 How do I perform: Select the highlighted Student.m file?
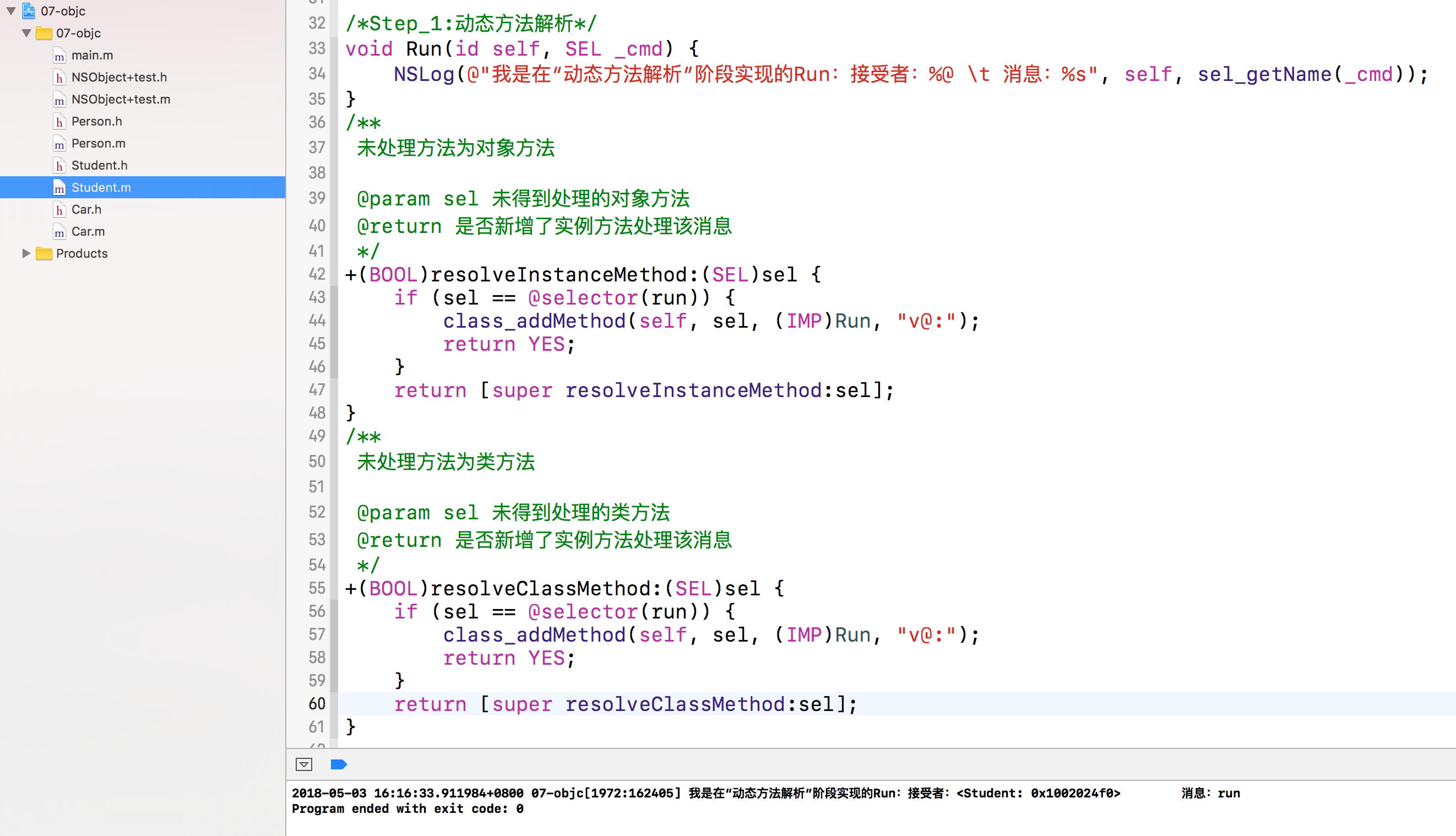tap(101, 188)
